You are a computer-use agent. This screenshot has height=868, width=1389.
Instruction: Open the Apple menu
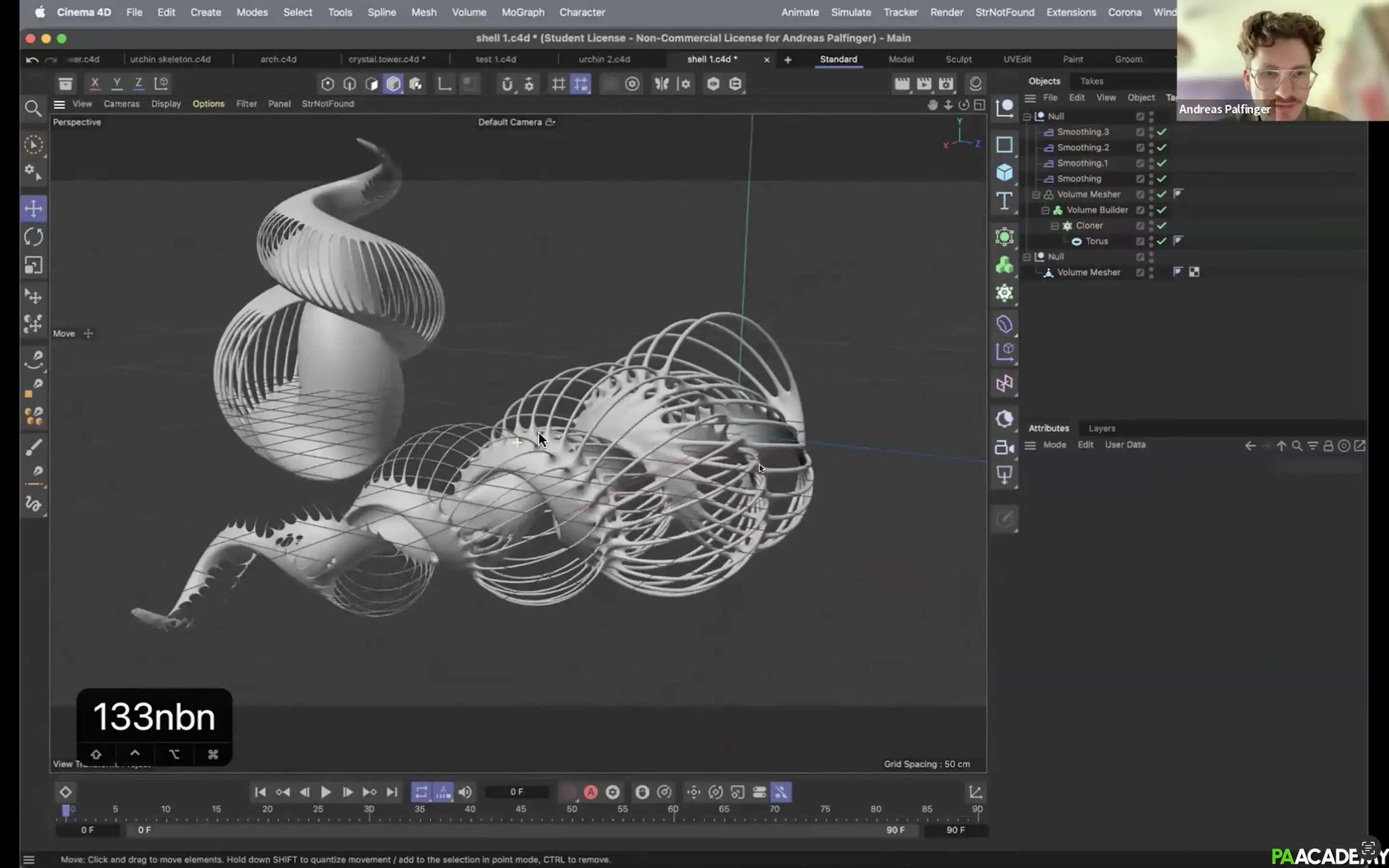40,12
